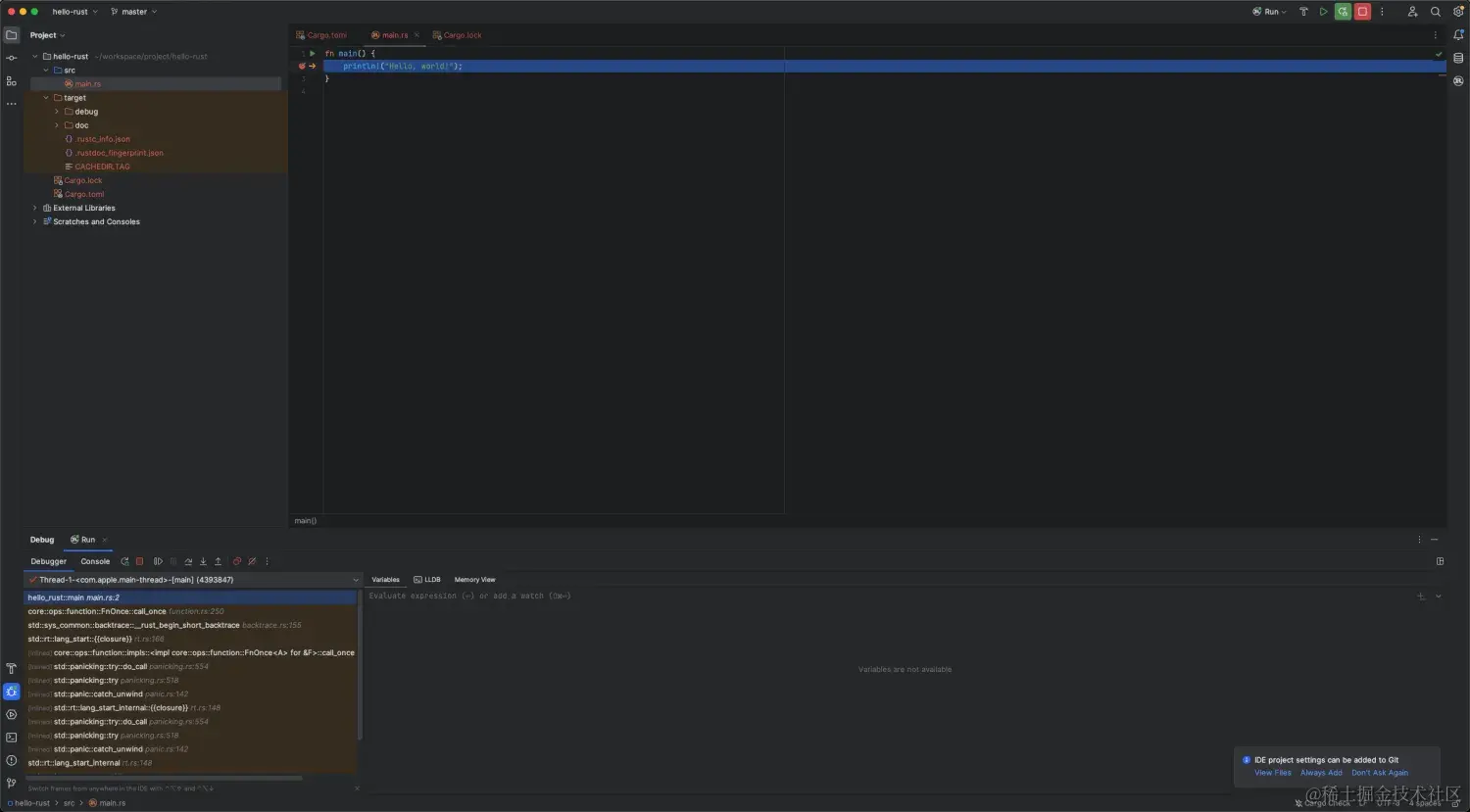
Task: Click the green Rerun Debug button in toolbar
Action: (x=1343, y=12)
